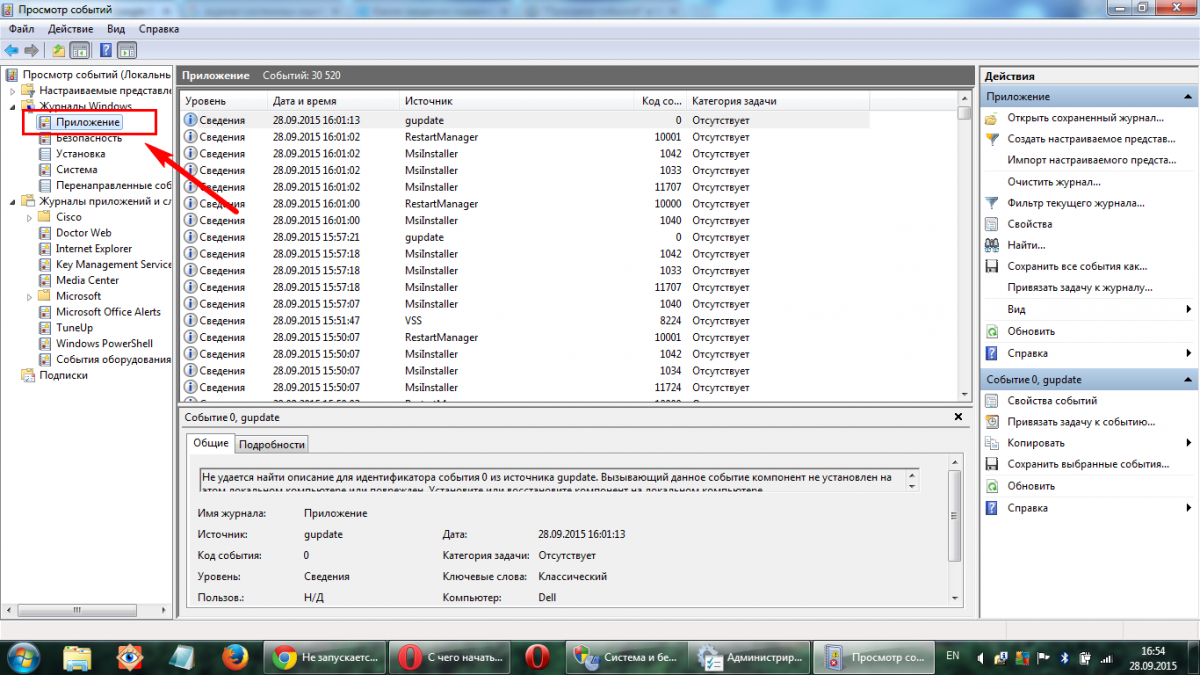
Task: Click the EN language indicator in the tray
Action: pos(953,656)
